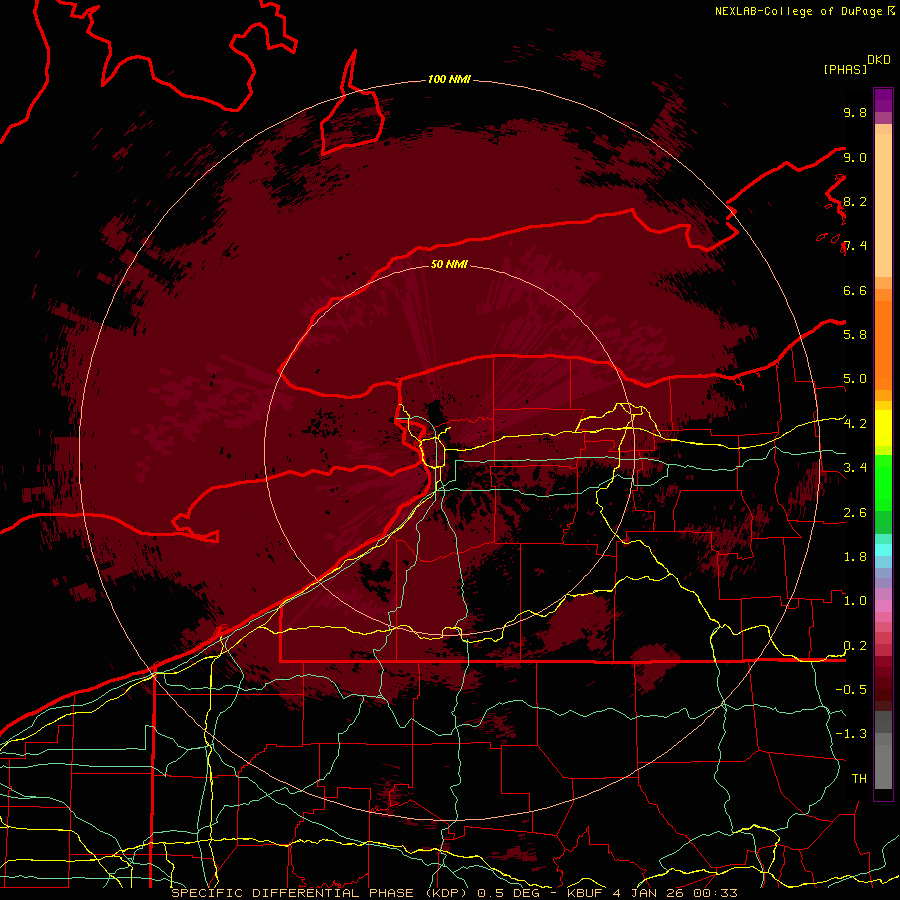The height and width of the screenshot is (900, 900).
Task: Click the 6.6 legend value
Action: [x=855, y=290]
